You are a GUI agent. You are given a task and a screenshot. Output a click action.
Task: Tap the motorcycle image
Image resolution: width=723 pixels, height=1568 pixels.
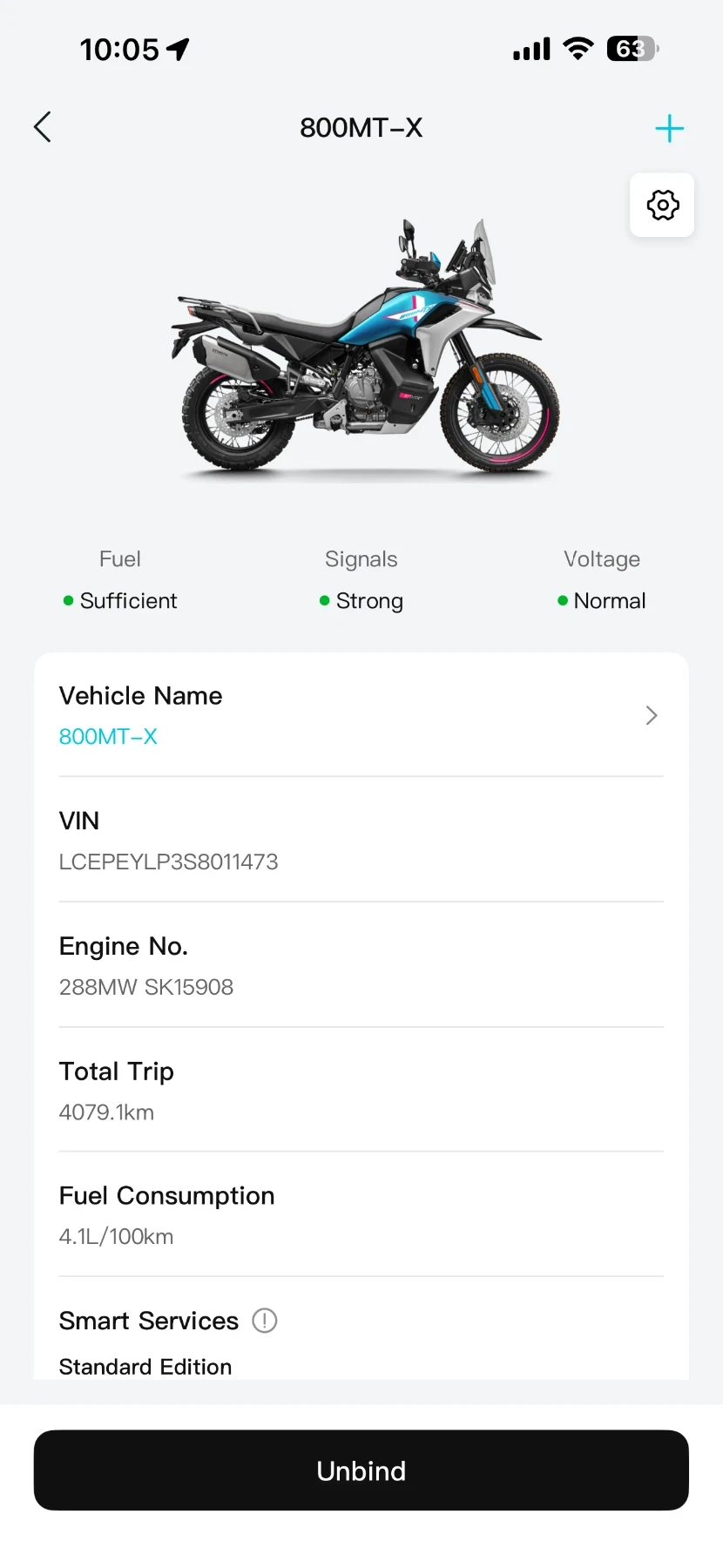366,348
